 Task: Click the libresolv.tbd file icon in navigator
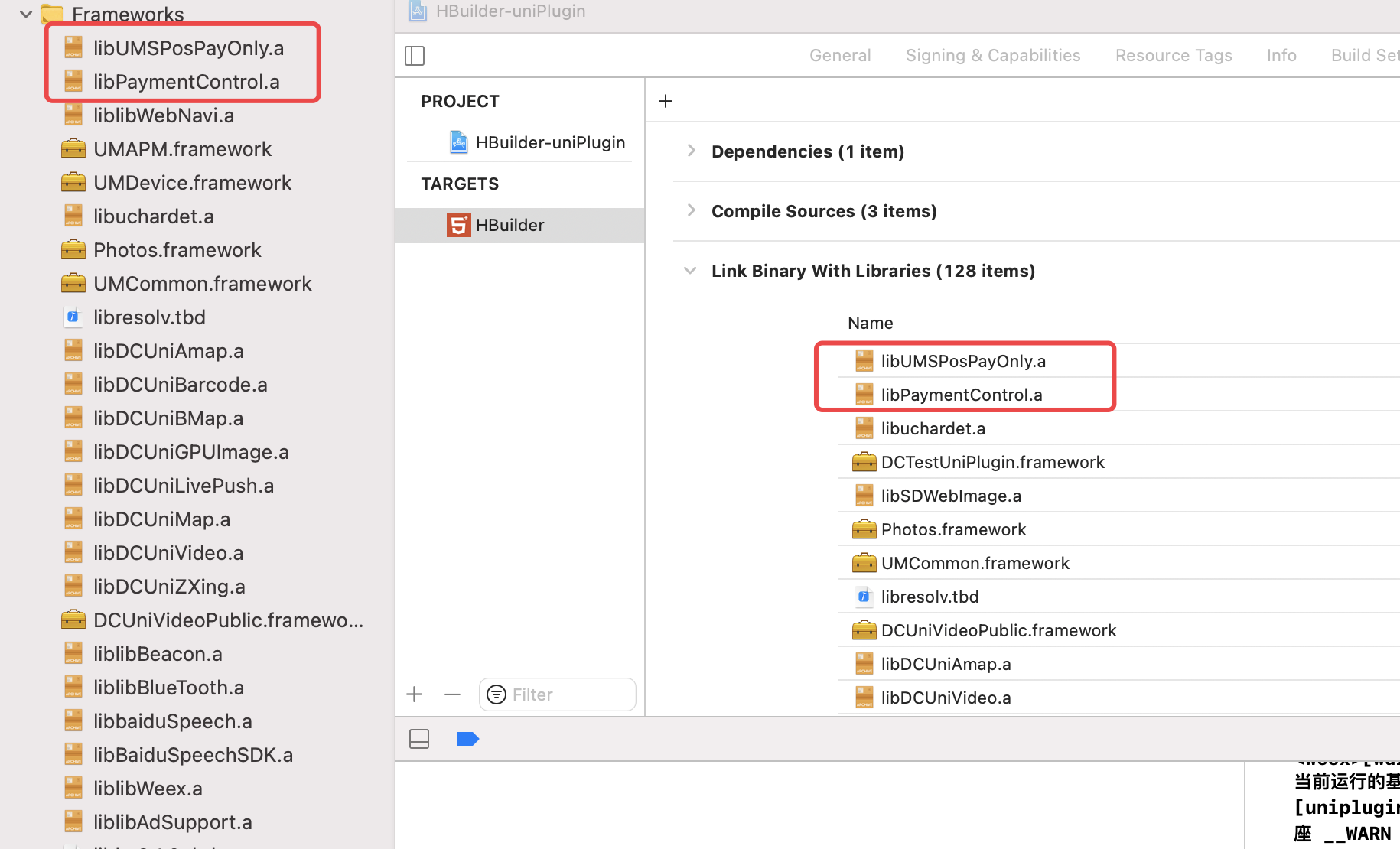coord(73,317)
